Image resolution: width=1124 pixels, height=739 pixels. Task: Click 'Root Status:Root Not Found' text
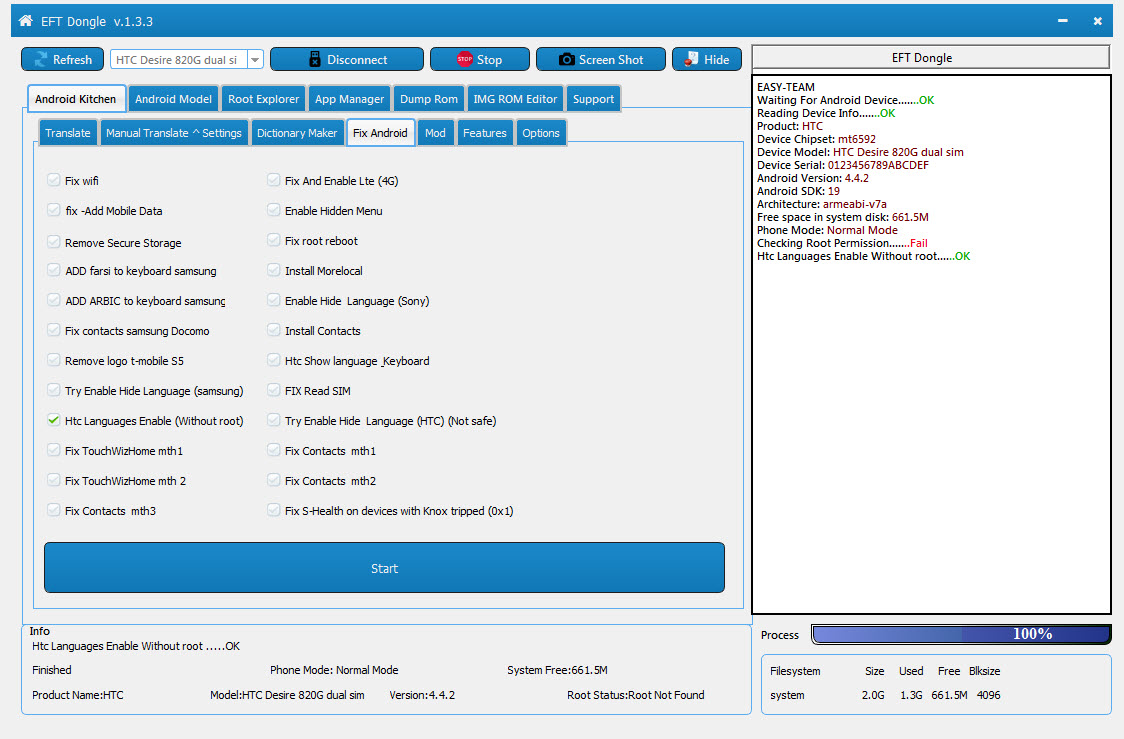click(x=636, y=695)
